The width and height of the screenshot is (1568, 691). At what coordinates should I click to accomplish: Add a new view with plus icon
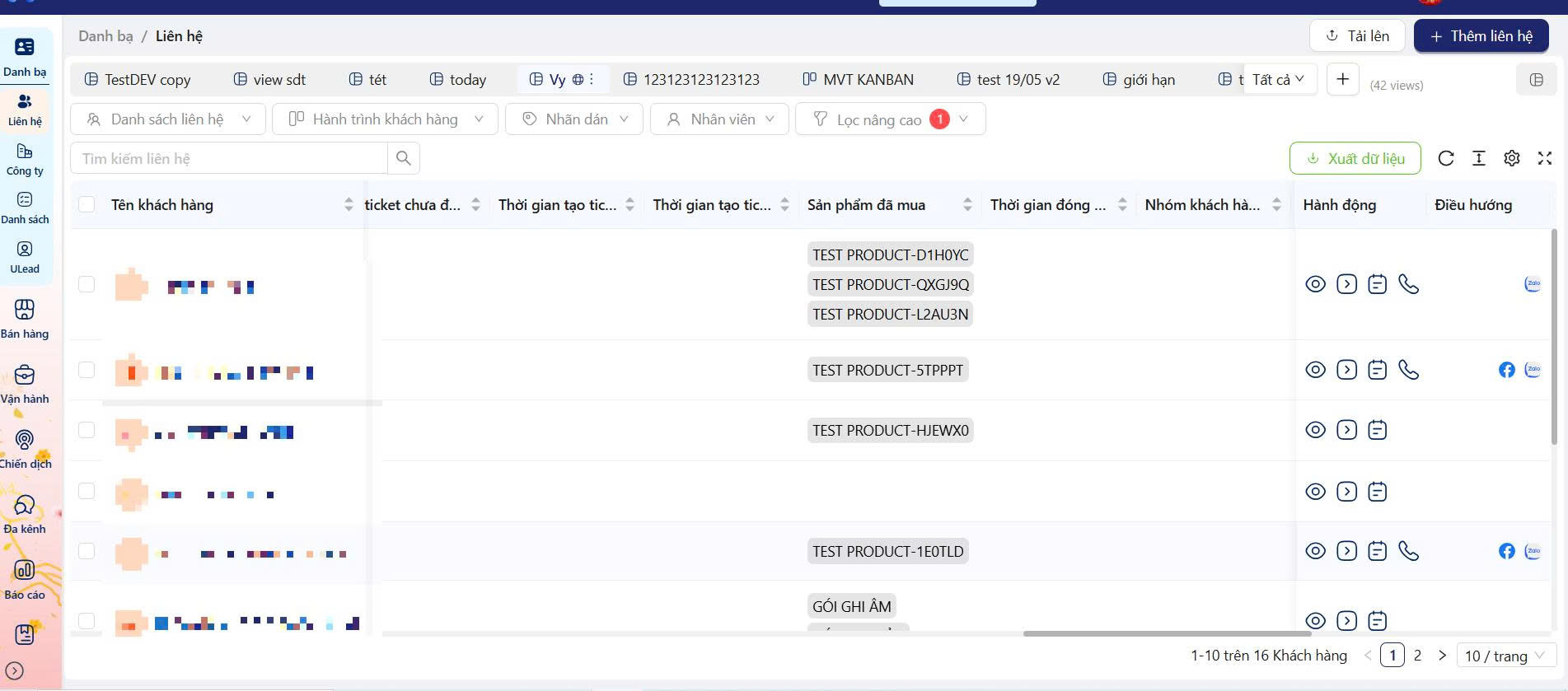[1343, 79]
